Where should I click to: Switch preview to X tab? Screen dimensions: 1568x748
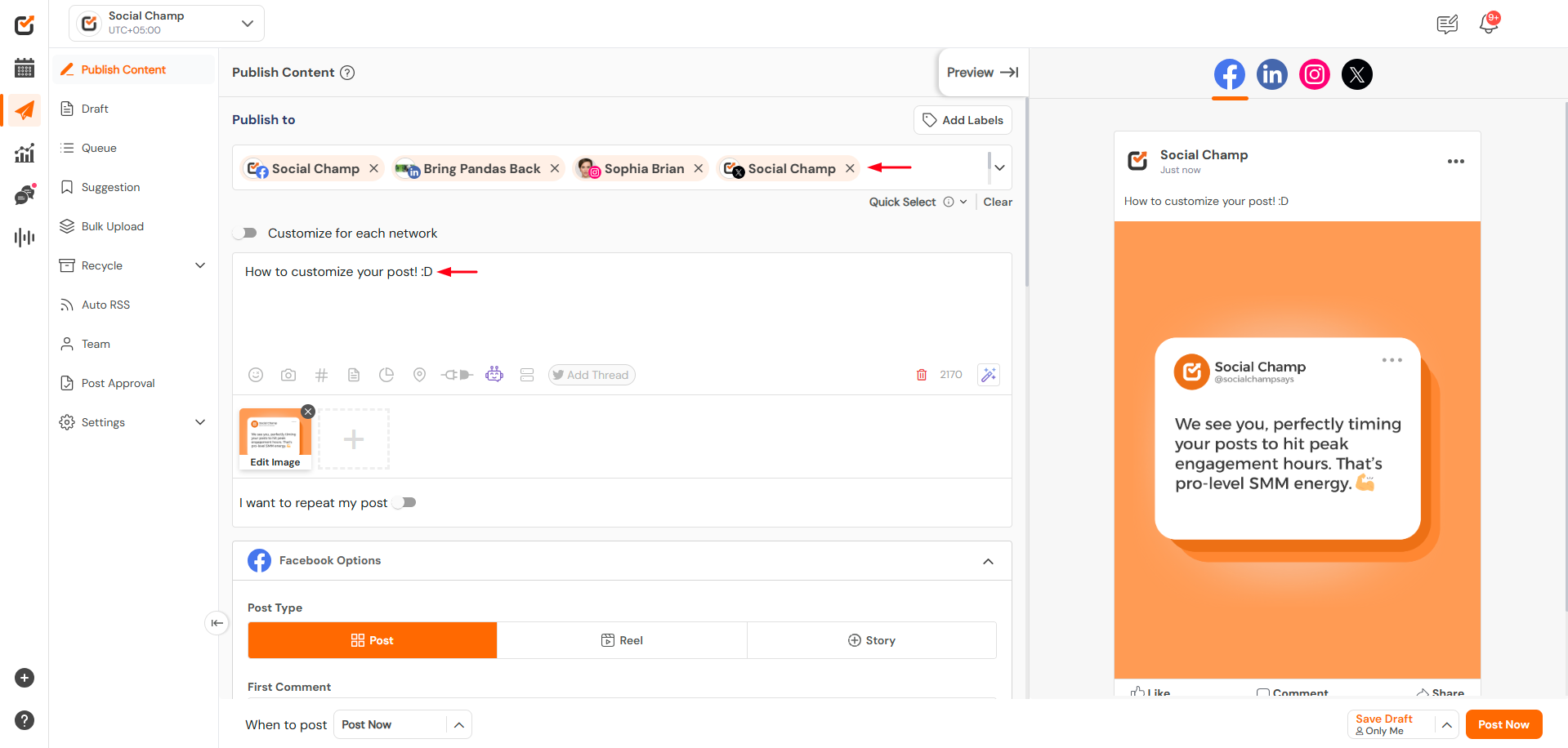1357,74
